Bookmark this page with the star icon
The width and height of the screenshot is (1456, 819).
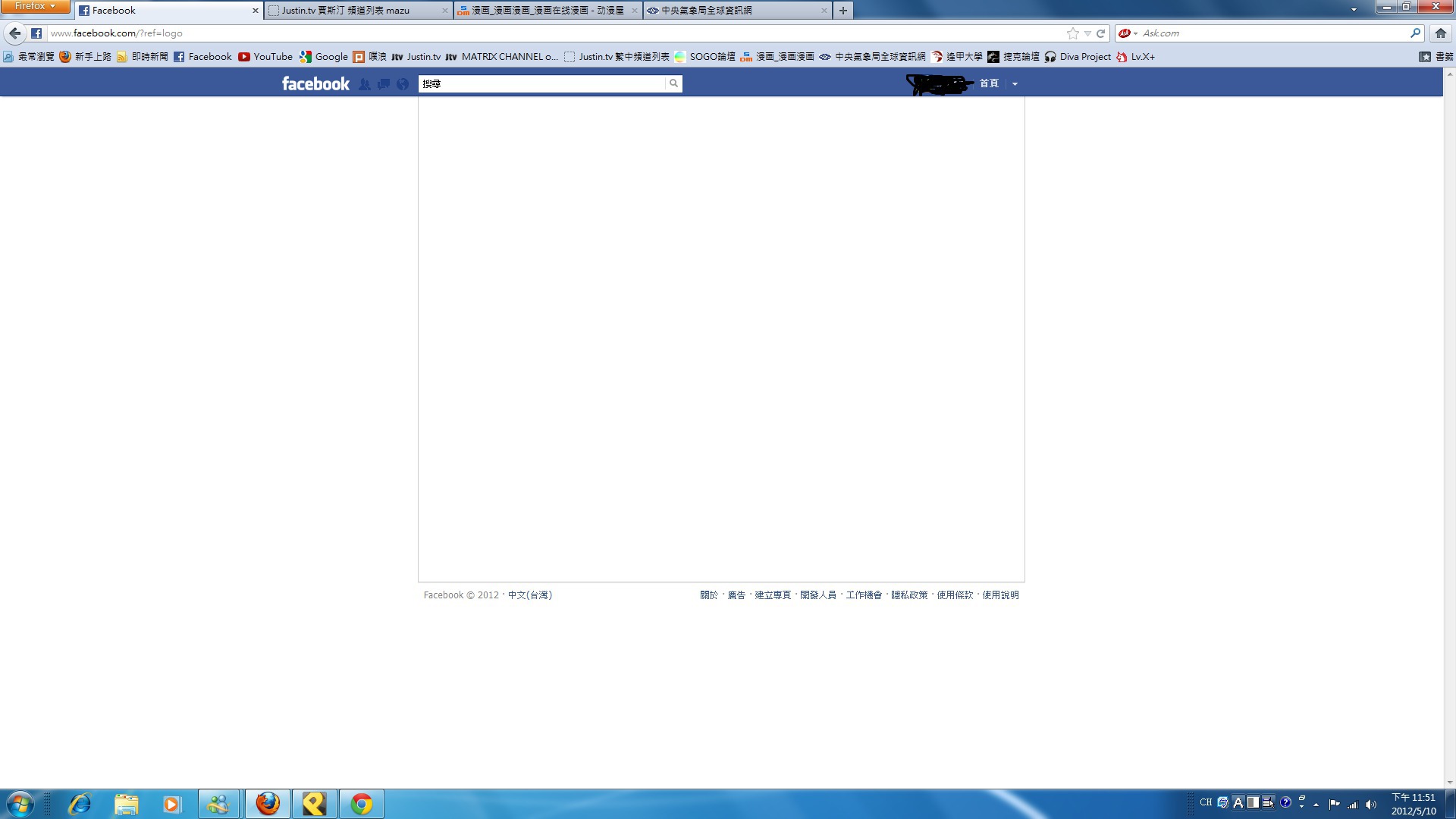[x=1072, y=33]
